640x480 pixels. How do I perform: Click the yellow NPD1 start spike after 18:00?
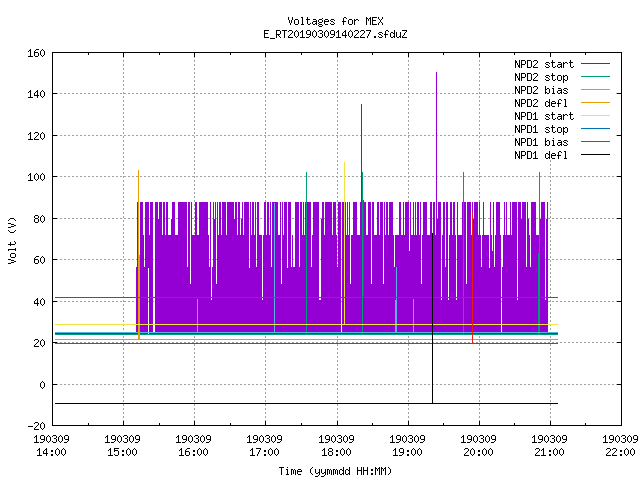[344, 243]
